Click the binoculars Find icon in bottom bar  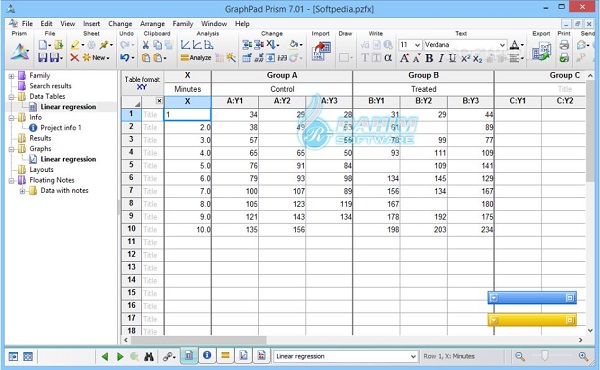click(x=149, y=357)
